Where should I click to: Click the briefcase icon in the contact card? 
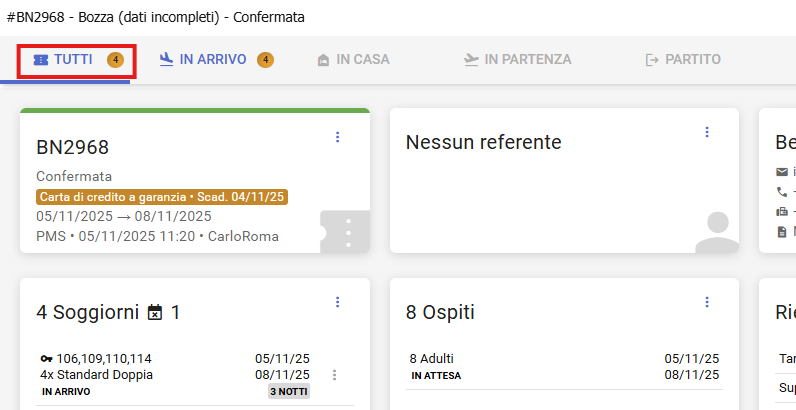tap(782, 212)
